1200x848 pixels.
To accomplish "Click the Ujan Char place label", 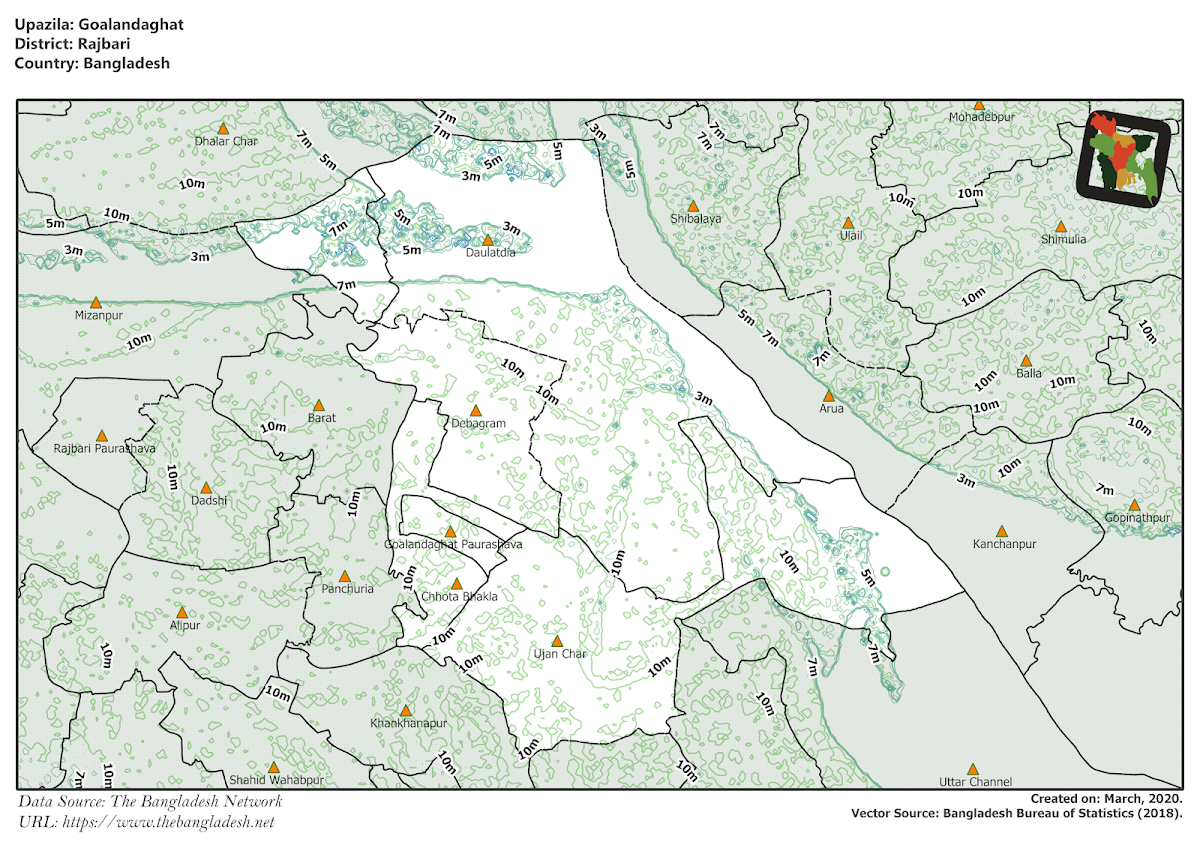I will [x=559, y=654].
